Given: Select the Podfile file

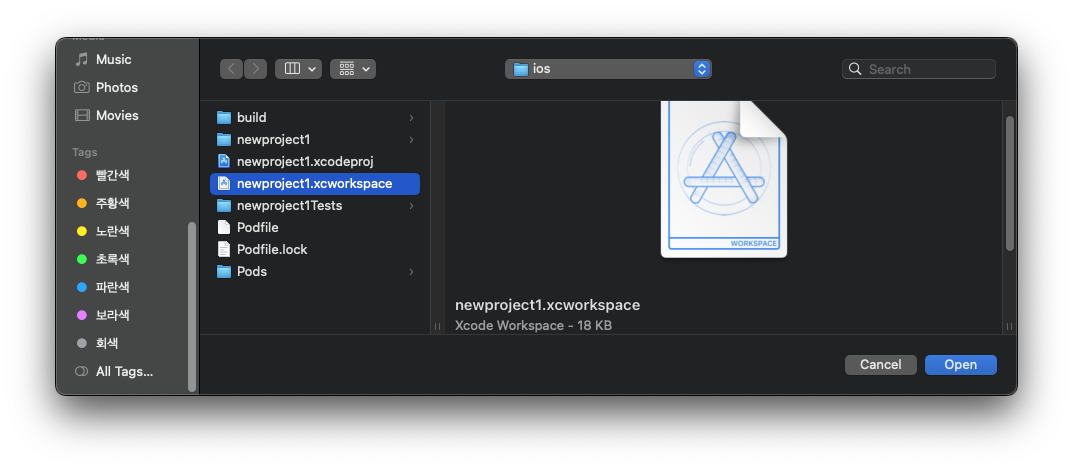Looking at the screenshot, I should pyautogui.click(x=315, y=227).
